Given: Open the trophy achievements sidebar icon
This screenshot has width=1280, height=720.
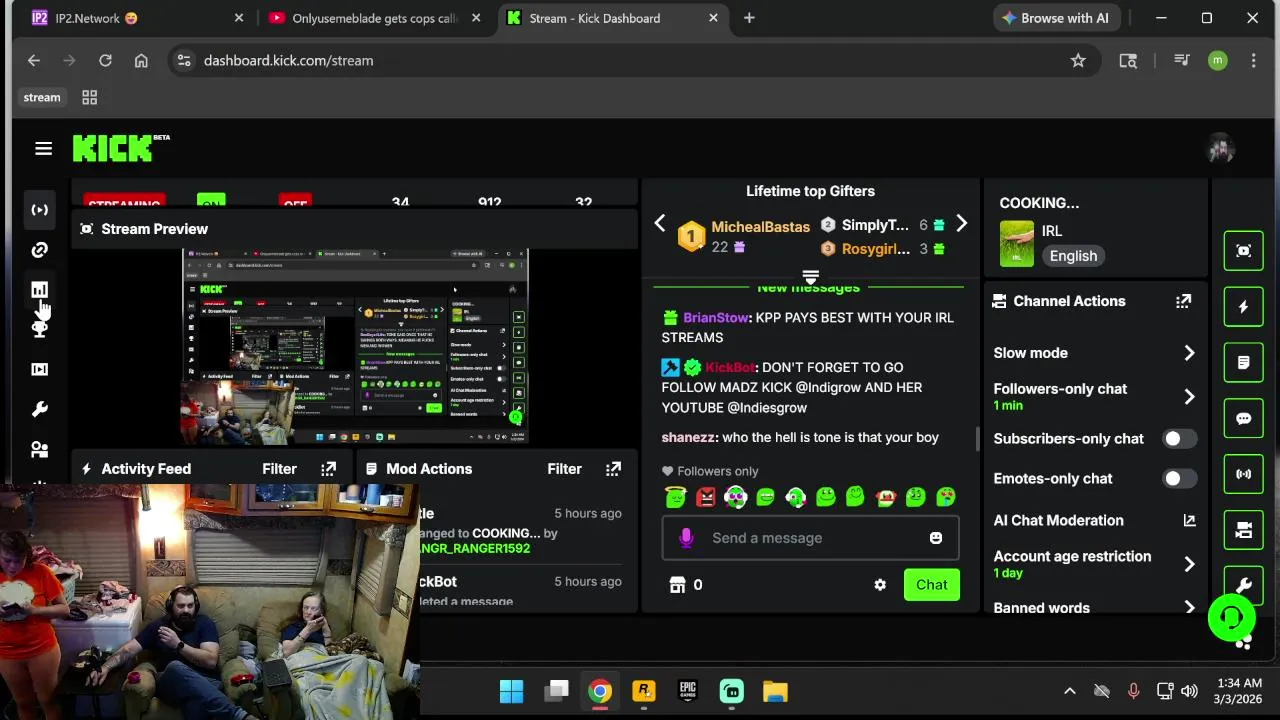Looking at the screenshot, I should [40, 329].
